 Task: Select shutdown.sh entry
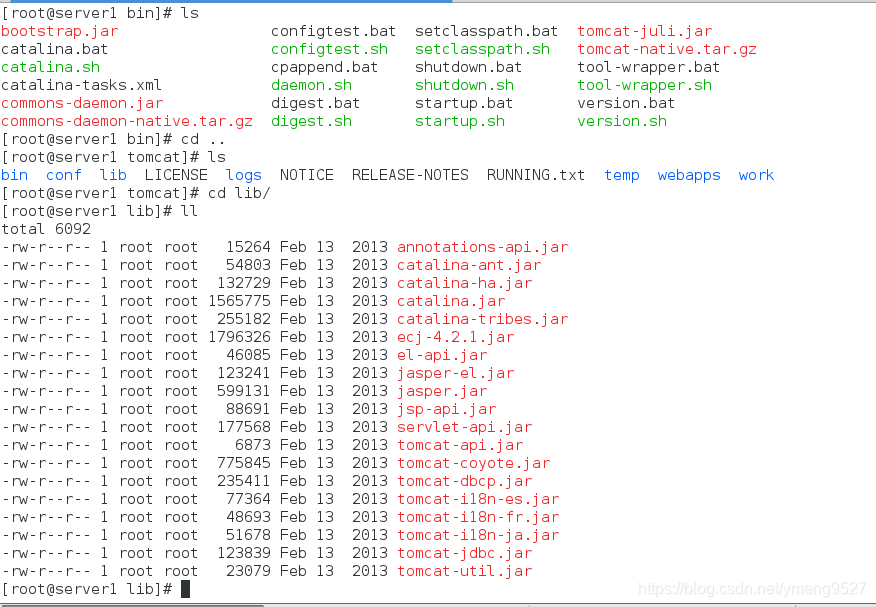pos(465,85)
